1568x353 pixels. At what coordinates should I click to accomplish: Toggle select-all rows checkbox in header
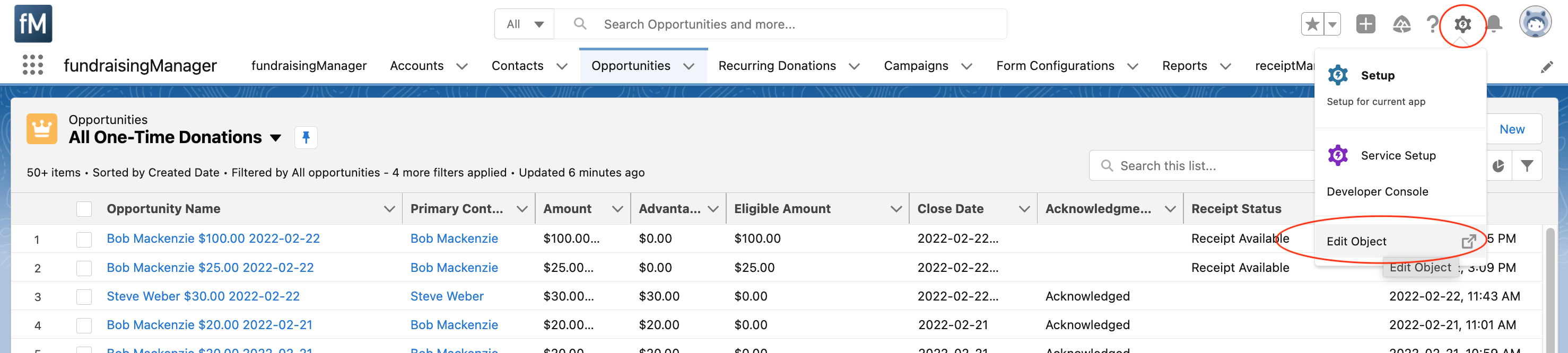84,209
